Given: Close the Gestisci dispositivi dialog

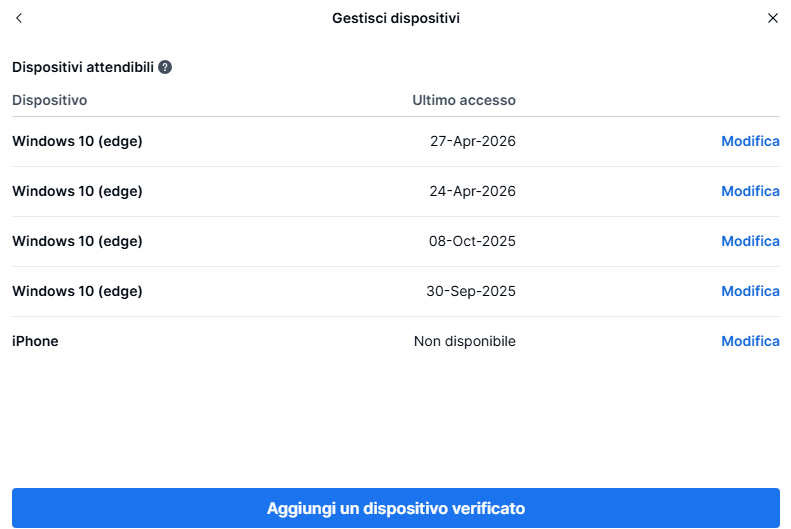Looking at the screenshot, I should [772, 18].
